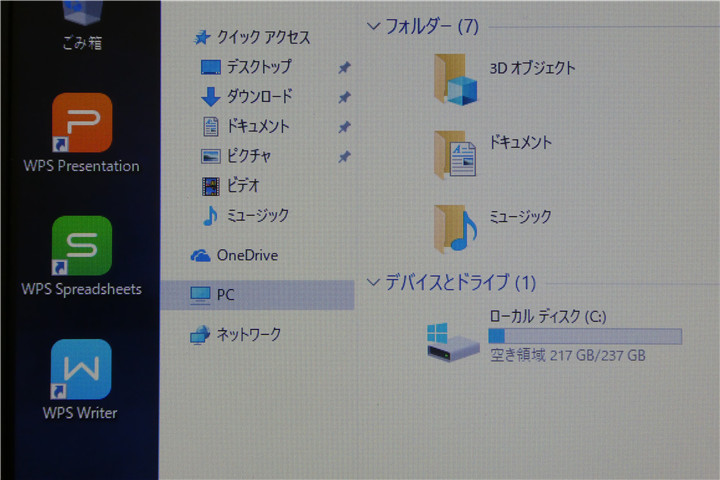
Task: Click the pin icon next to ピクチャ
Action: 344,157
